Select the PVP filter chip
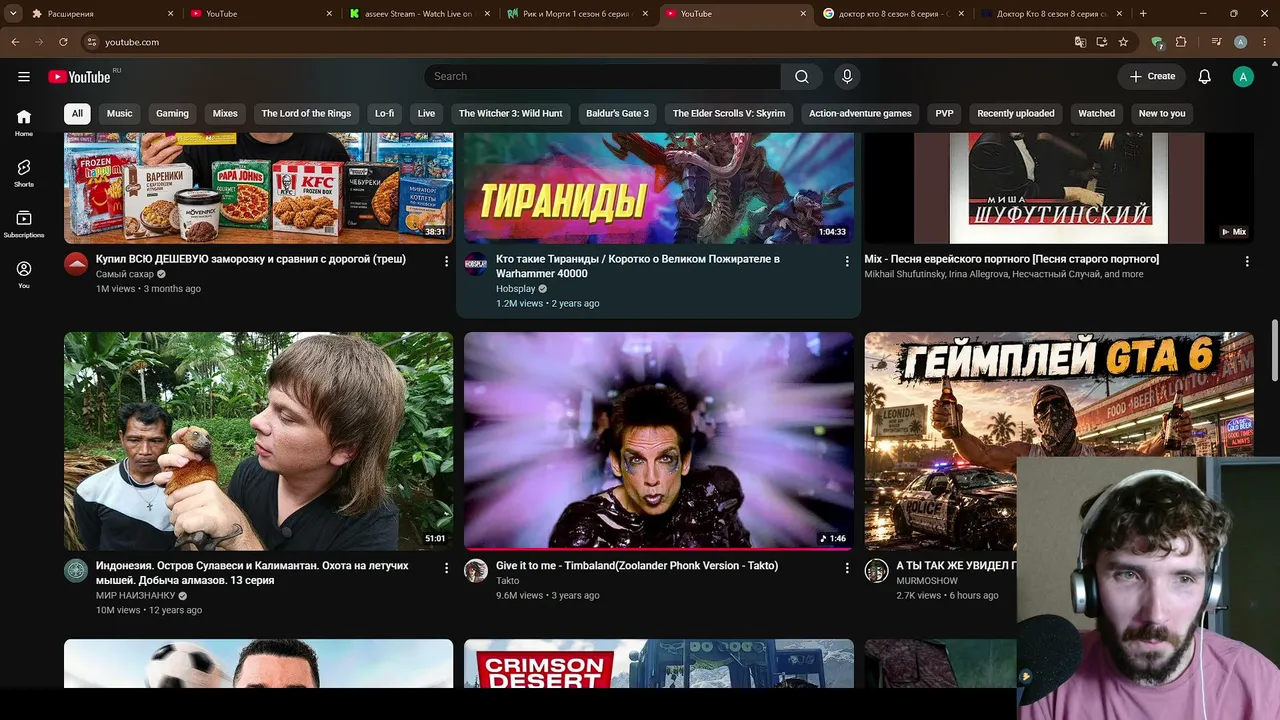Image resolution: width=1280 pixels, height=720 pixels. pos(944,114)
